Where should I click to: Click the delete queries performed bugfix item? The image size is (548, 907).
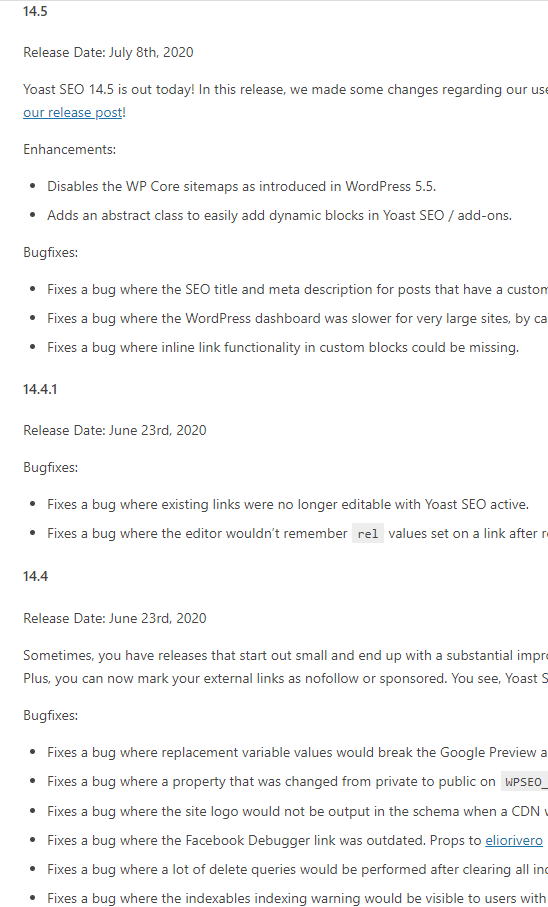(x=297, y=869)
